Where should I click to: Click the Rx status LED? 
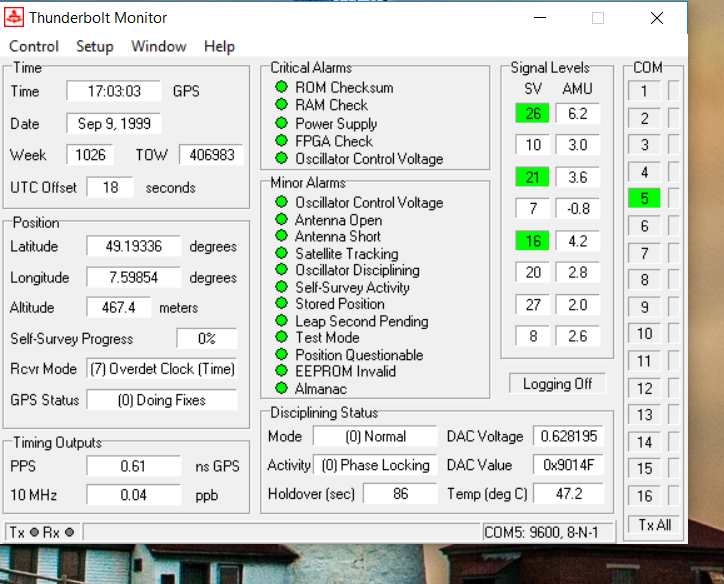pyautogui.click(x=69, y=532)
